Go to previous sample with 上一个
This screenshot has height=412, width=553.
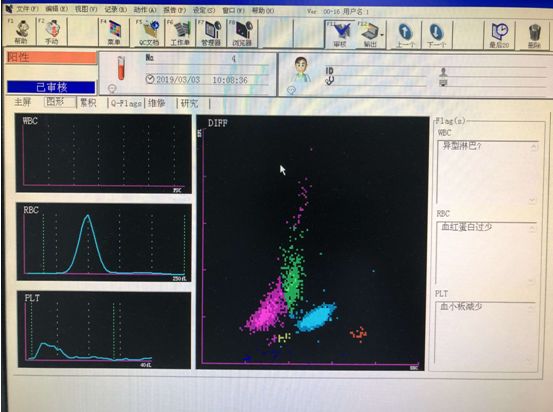click(x=406, y=35)
